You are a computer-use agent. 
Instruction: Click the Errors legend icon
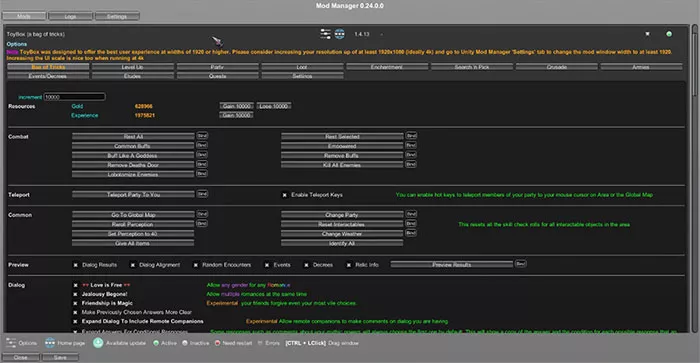click(260, 343)
